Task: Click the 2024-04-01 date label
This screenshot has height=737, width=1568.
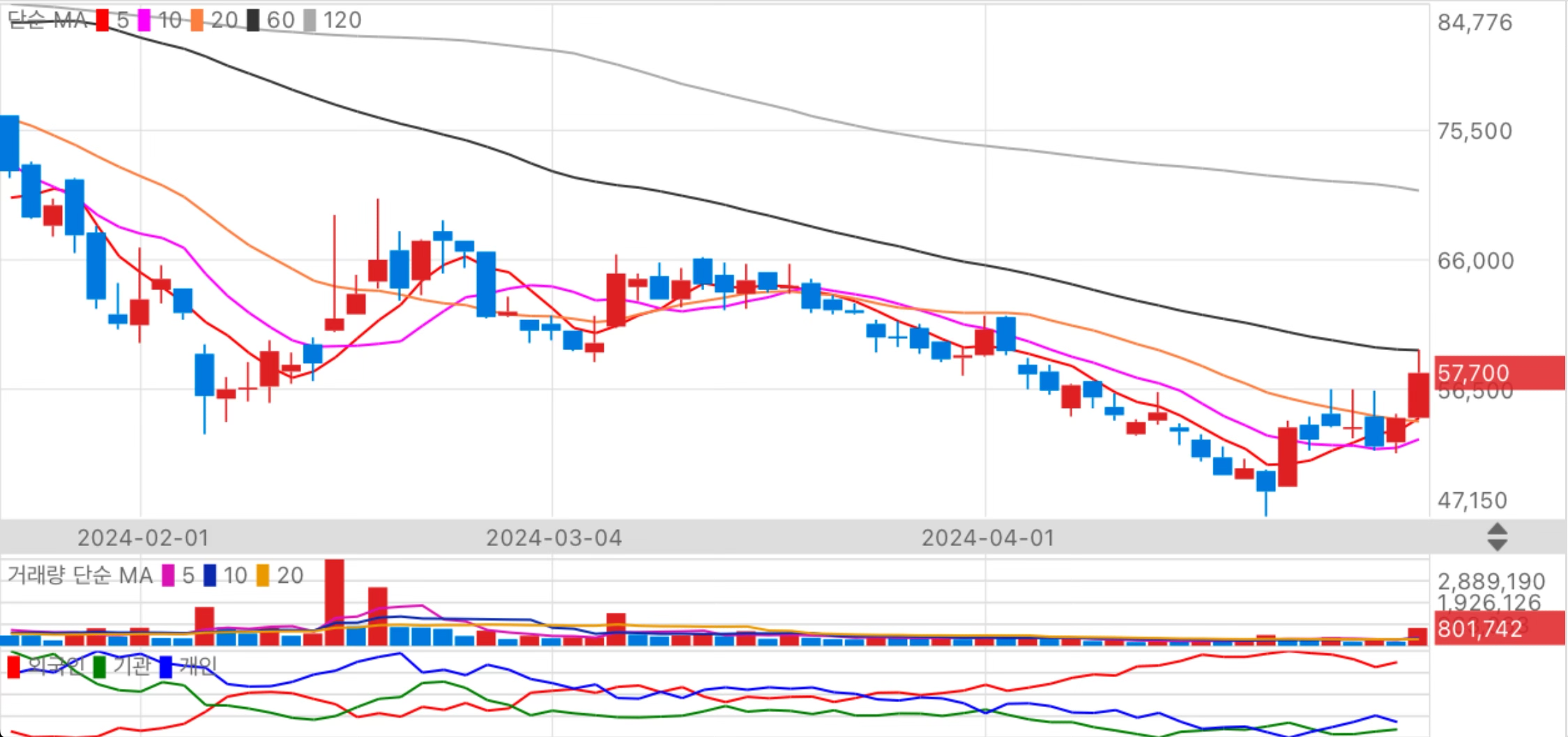Action: (988, 538)
